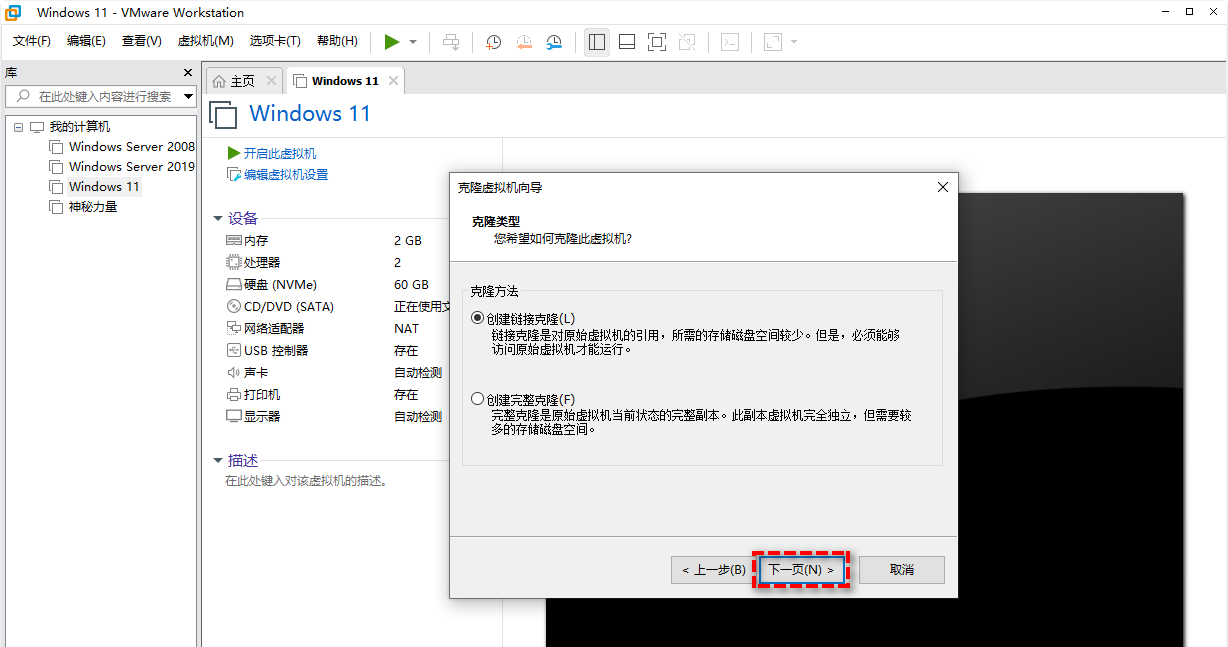Collapse the 设备 section
The height and width of the screenshot is (647, 1228).
[x=219, y=218]
